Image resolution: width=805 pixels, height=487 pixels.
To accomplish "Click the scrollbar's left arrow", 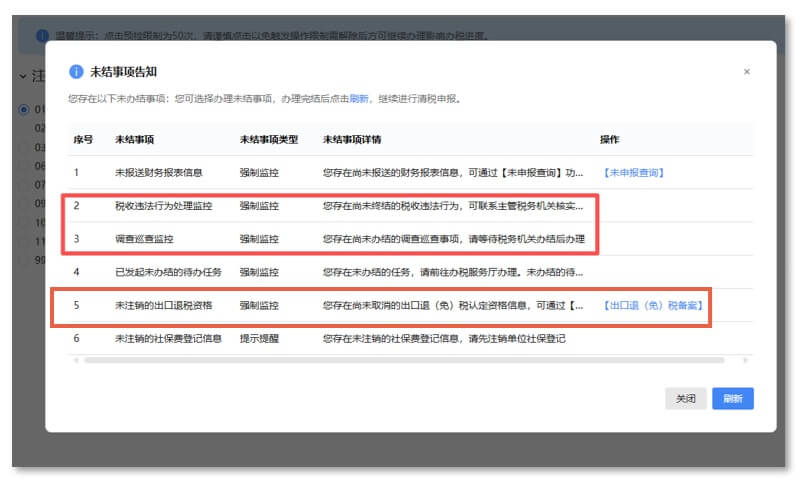I will click(x=76, y=360).
